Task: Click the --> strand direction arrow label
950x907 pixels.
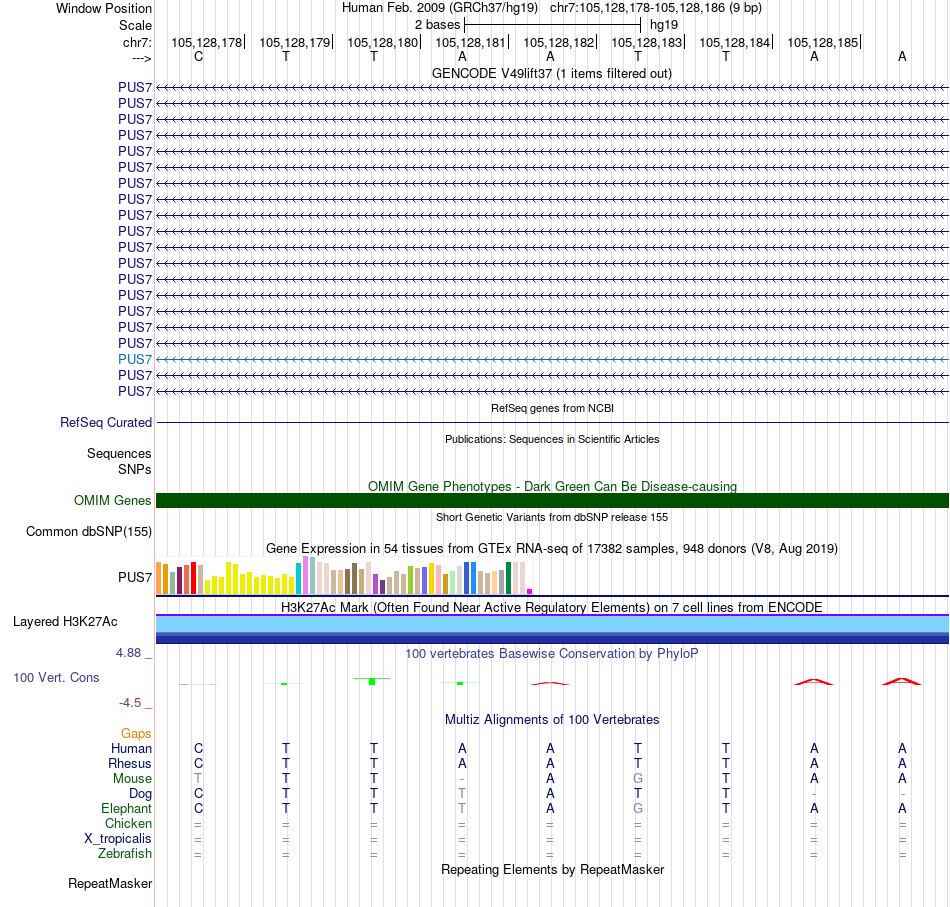Action: (141, 58)
